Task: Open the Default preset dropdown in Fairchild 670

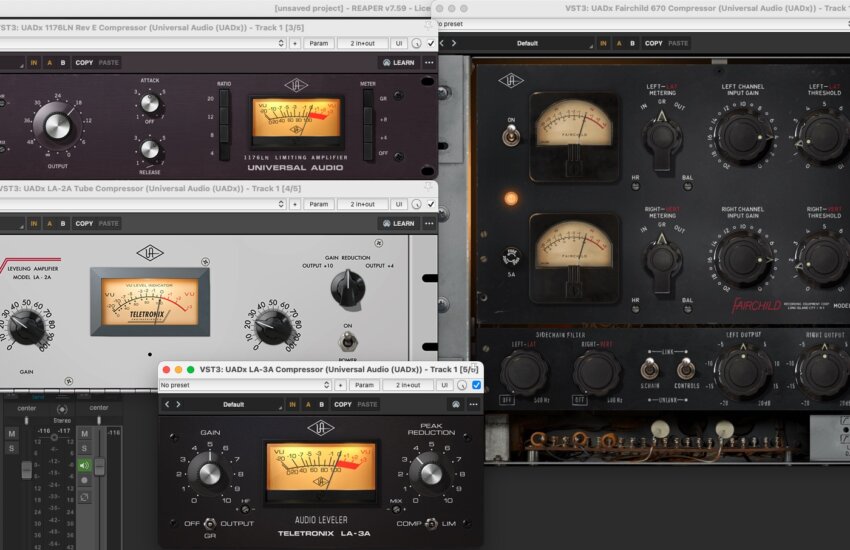Action: [x=527, y=43]
